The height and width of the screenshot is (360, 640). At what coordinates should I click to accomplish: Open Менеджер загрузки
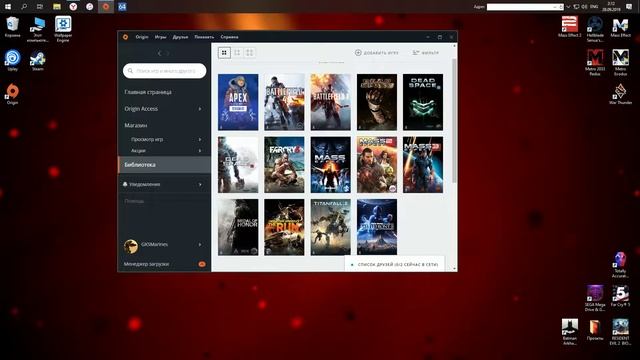[x=147, y=264]
